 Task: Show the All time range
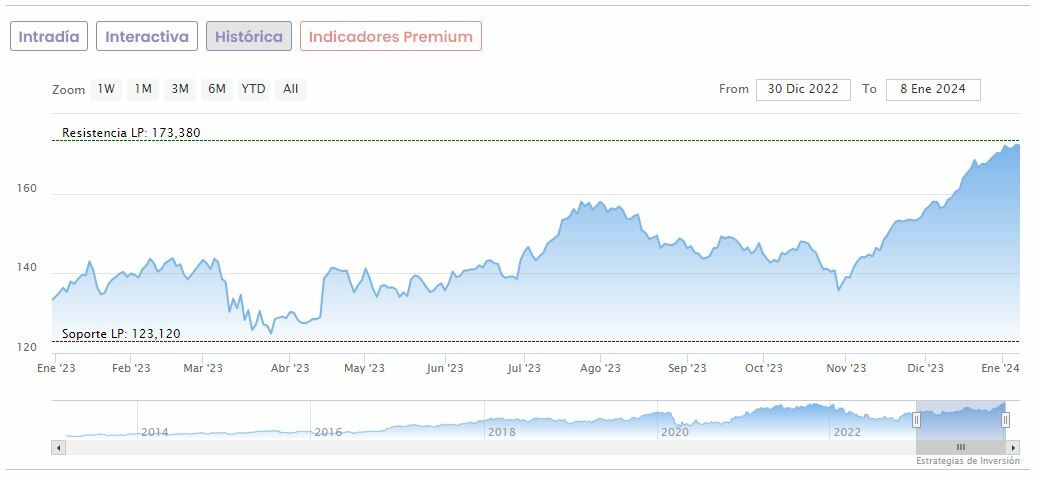(x=290, y=89)
